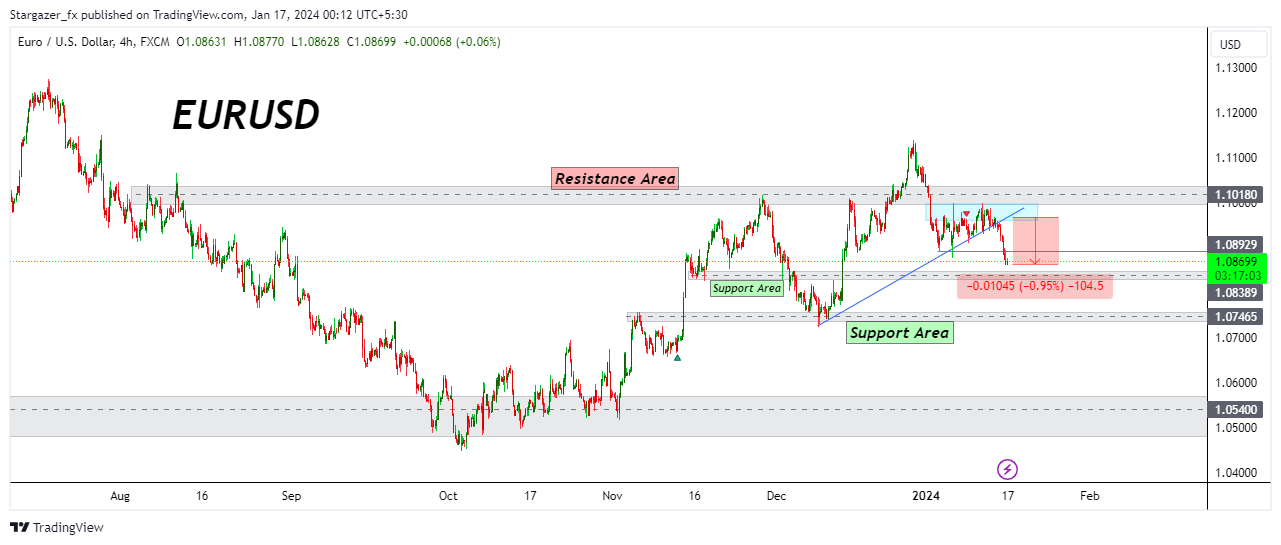Click the 1.12000 price scale value
Image resolution: width=1281 pixels, height=545 pixels.
click(1236, 113)
